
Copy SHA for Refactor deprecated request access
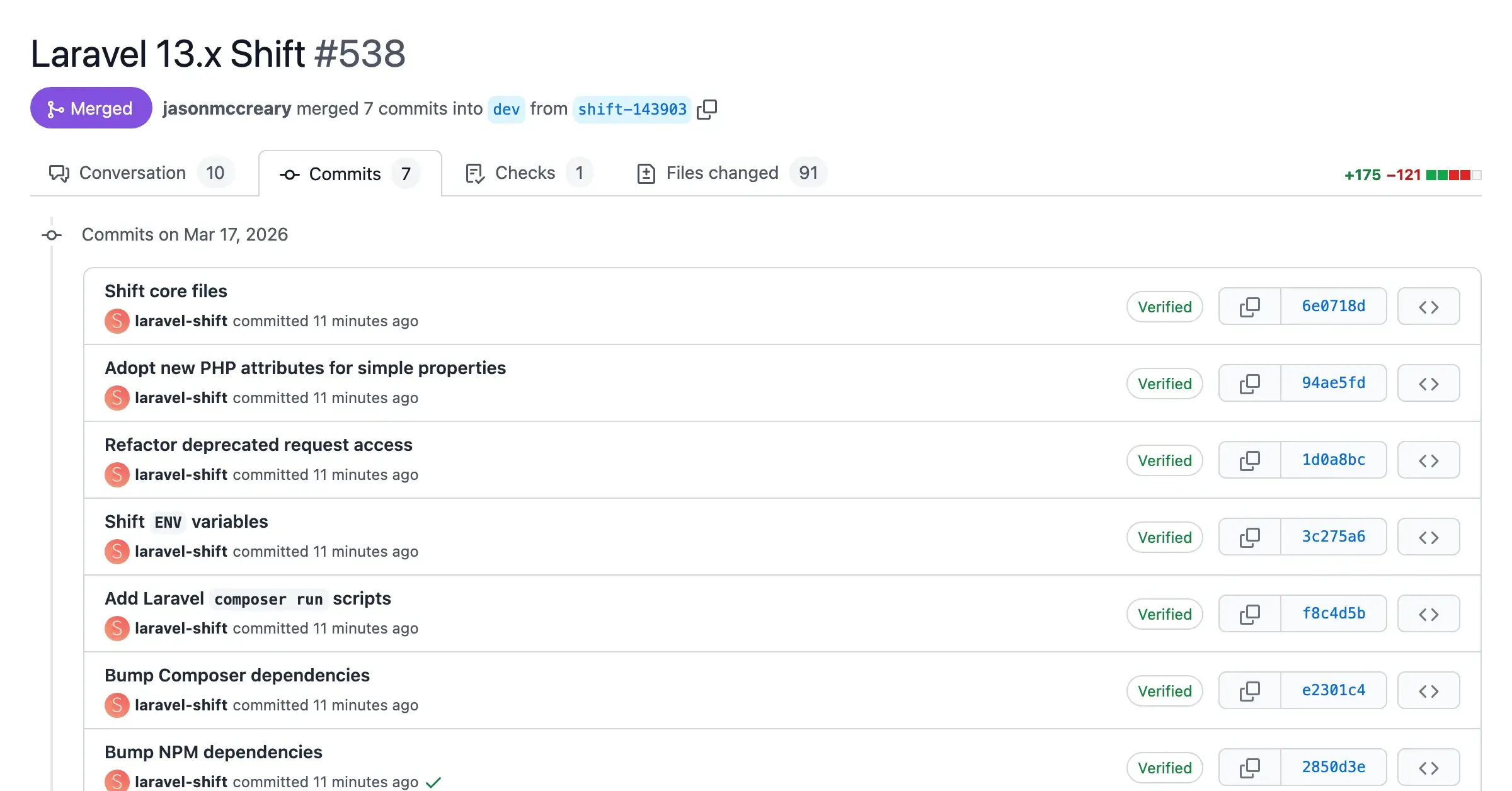[1249, 460]
